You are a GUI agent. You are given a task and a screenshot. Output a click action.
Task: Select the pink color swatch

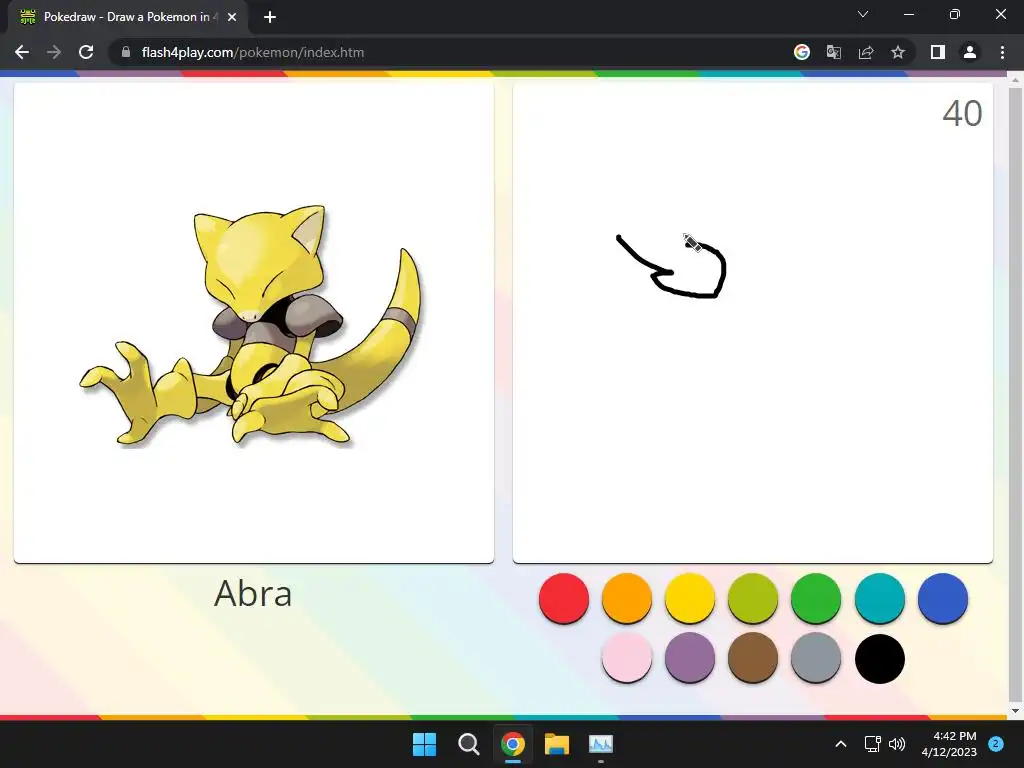(x=627, y=658)
